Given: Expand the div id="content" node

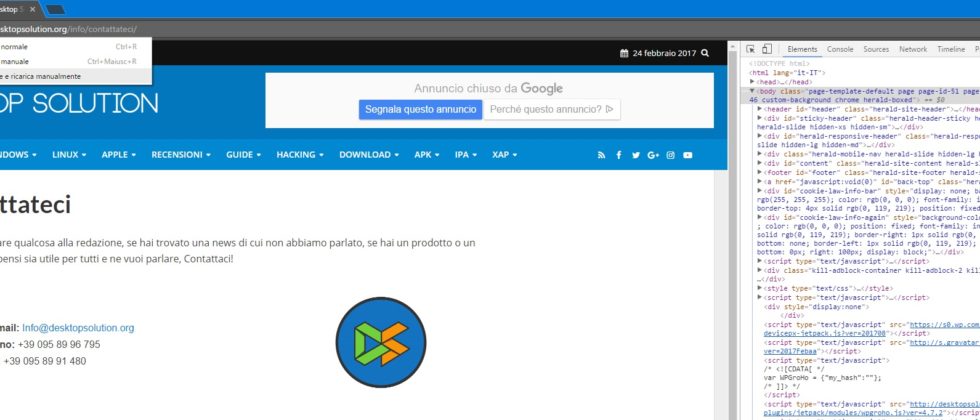Looking at the screenshot, I should (x=759, y=162).
